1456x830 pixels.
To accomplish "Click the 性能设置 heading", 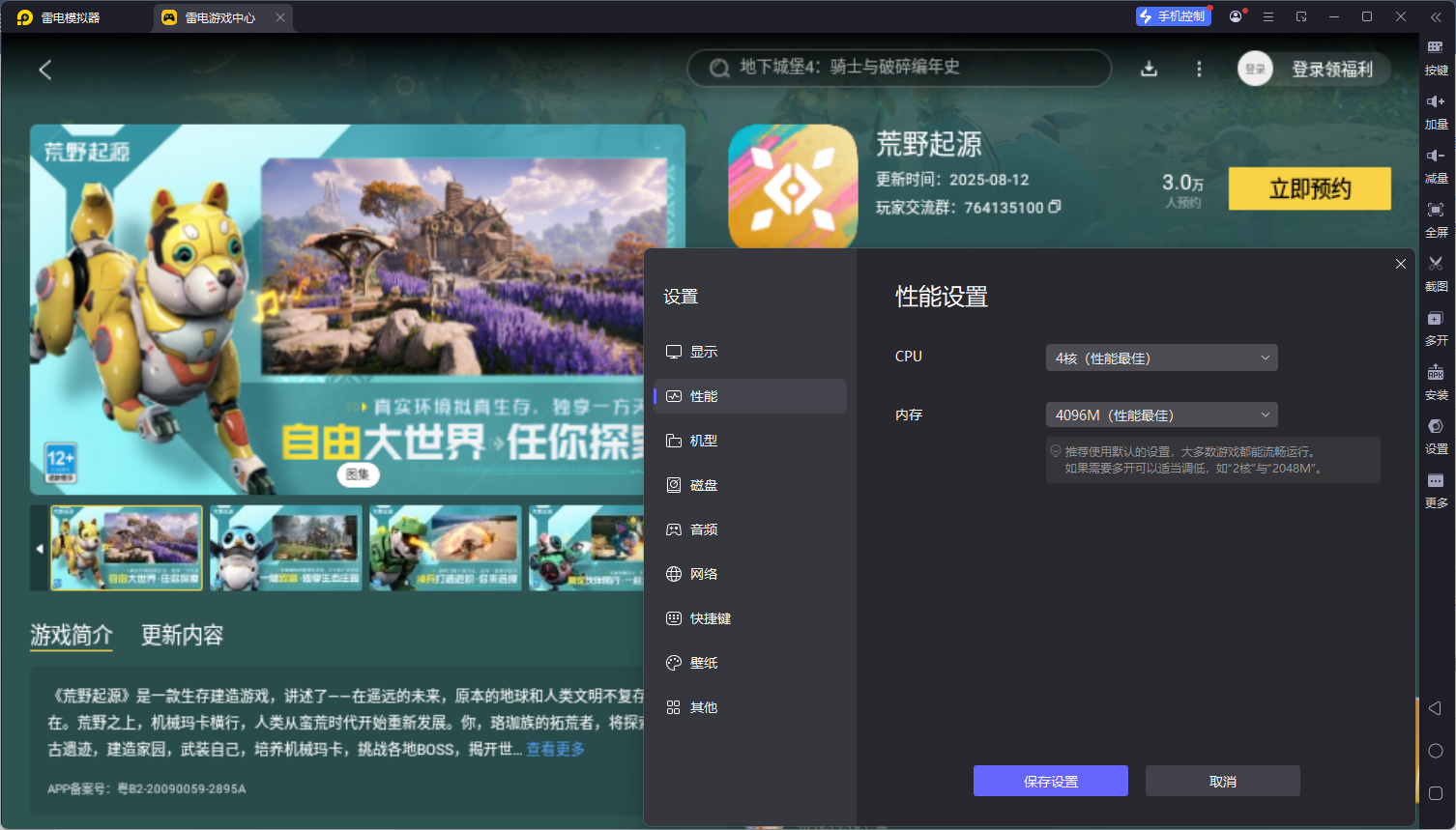I will pyautogui.click(x=942, y=297).
